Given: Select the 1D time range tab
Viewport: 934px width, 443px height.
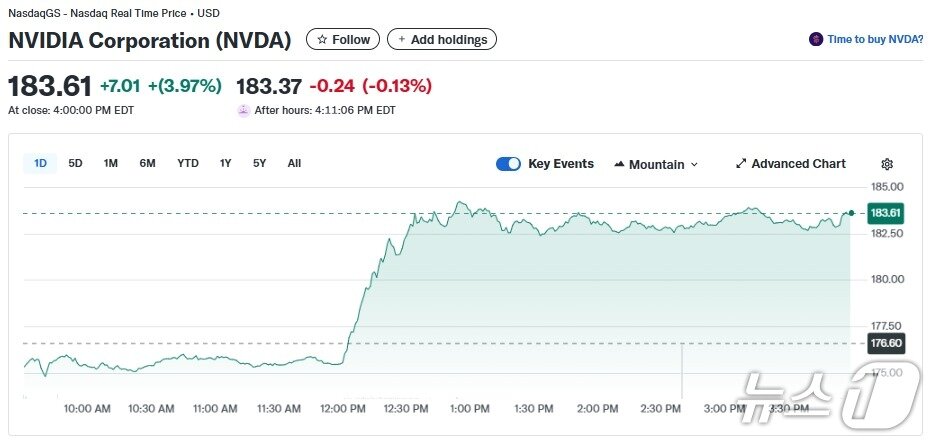Looking at the screenshot, I should coord(40,163).
